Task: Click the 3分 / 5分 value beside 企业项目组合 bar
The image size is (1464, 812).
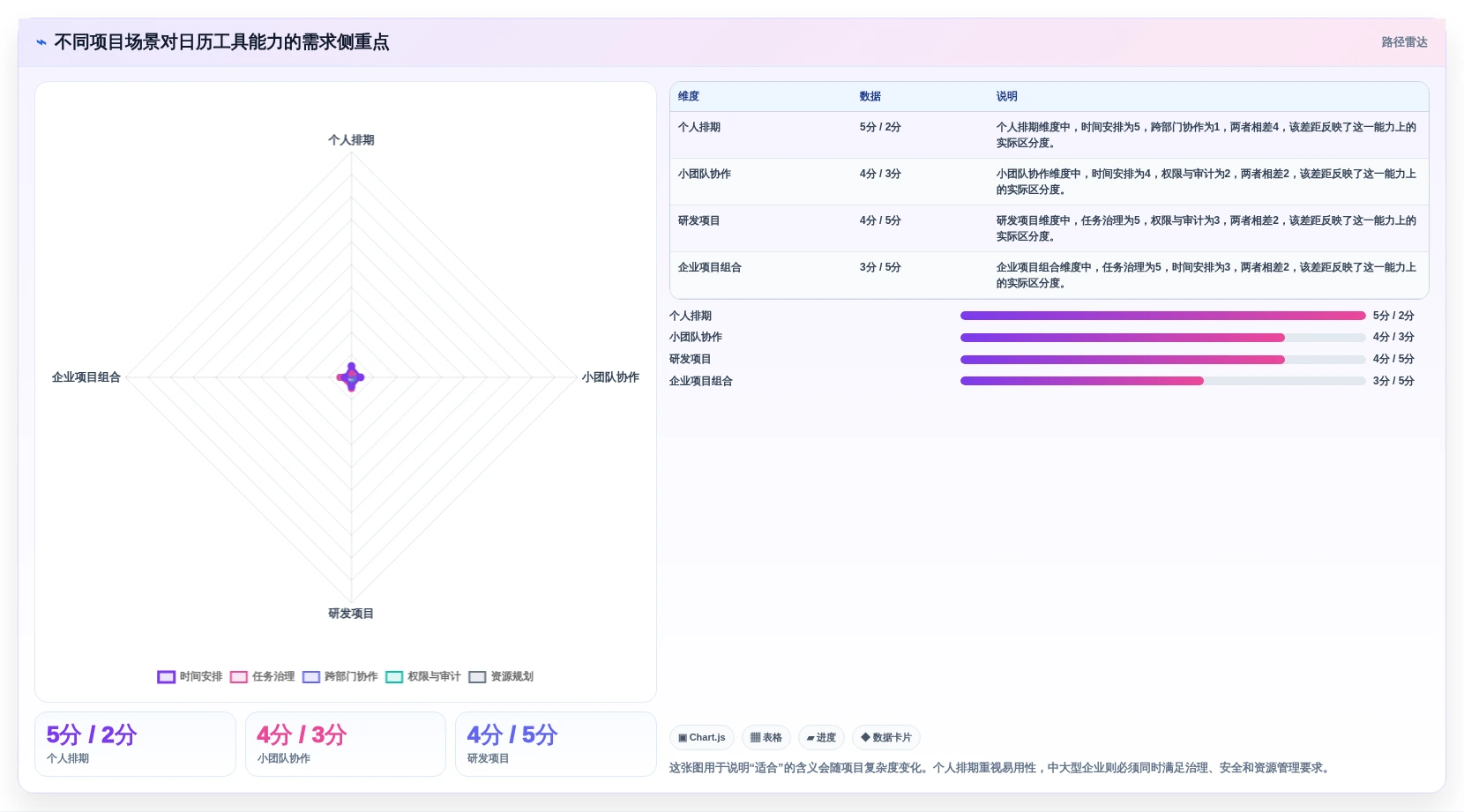Action: (1393, 381)
